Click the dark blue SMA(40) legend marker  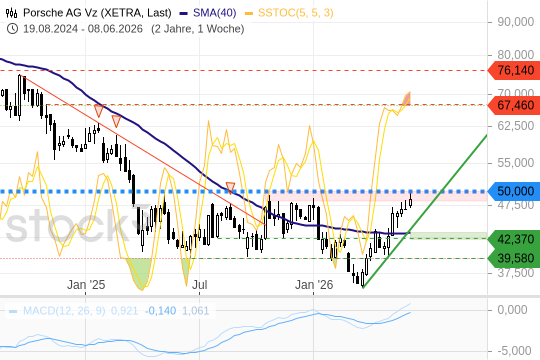[x=184, y=14]
